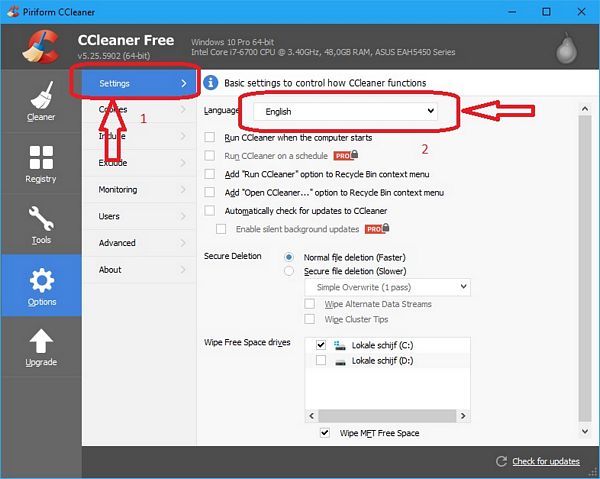Click the blue info icon
600x479 pixels.
210,83
